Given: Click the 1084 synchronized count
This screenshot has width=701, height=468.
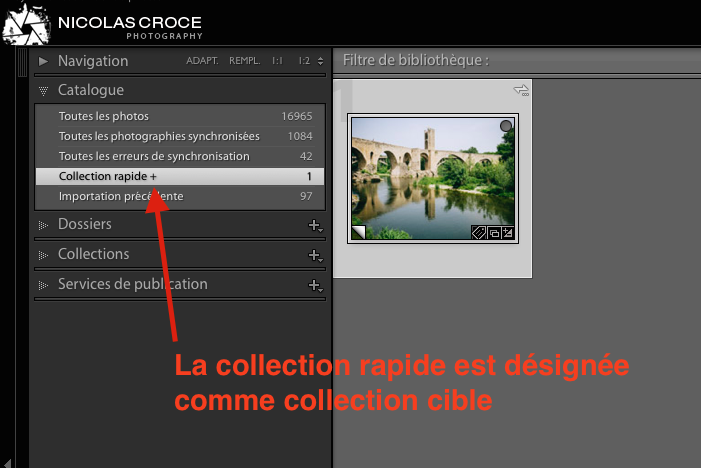Looking at the screenshot, I should (300, 136).
